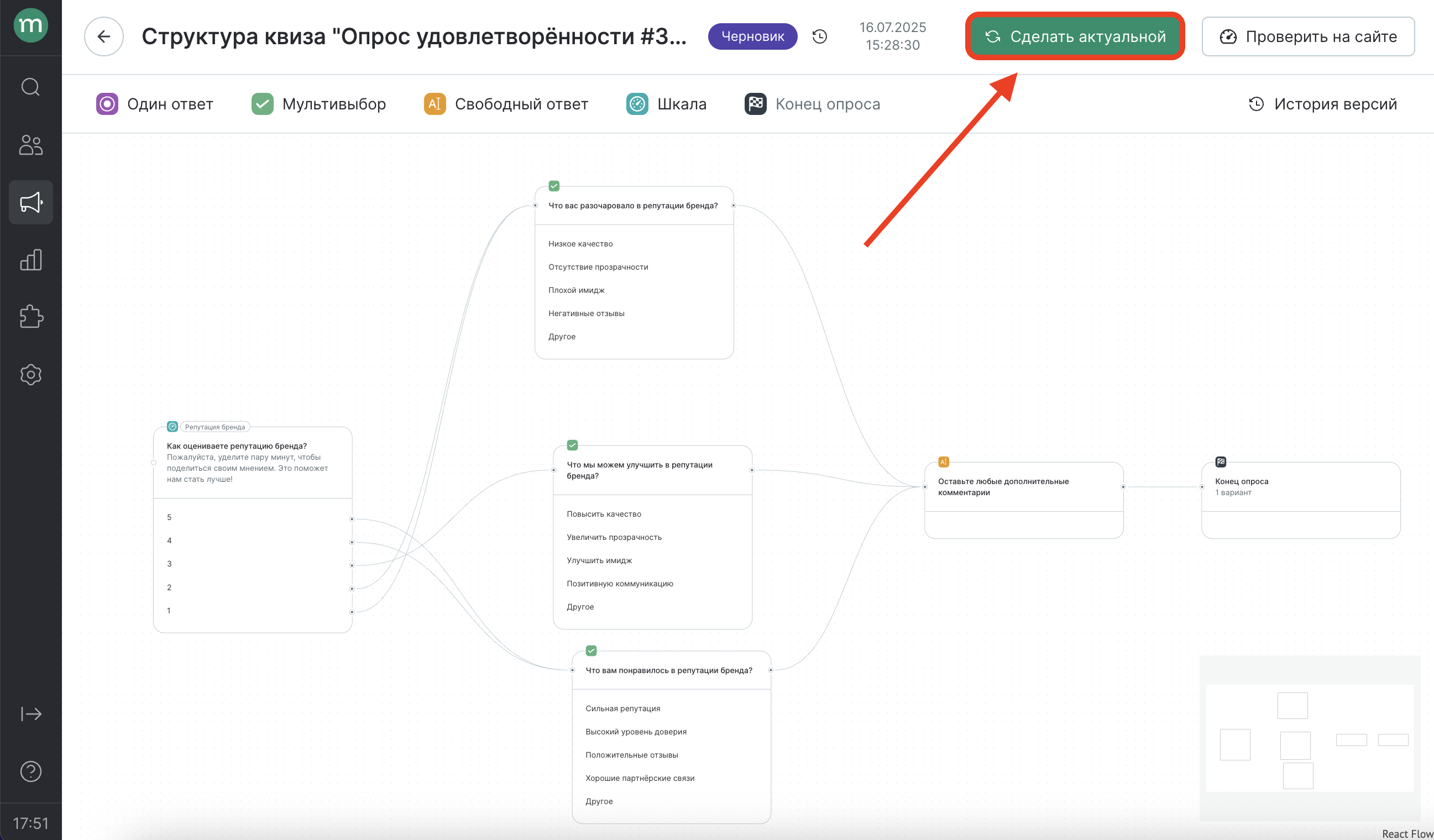
Task: Click the expand sidebar arrow icon
Action: [31, 714]
